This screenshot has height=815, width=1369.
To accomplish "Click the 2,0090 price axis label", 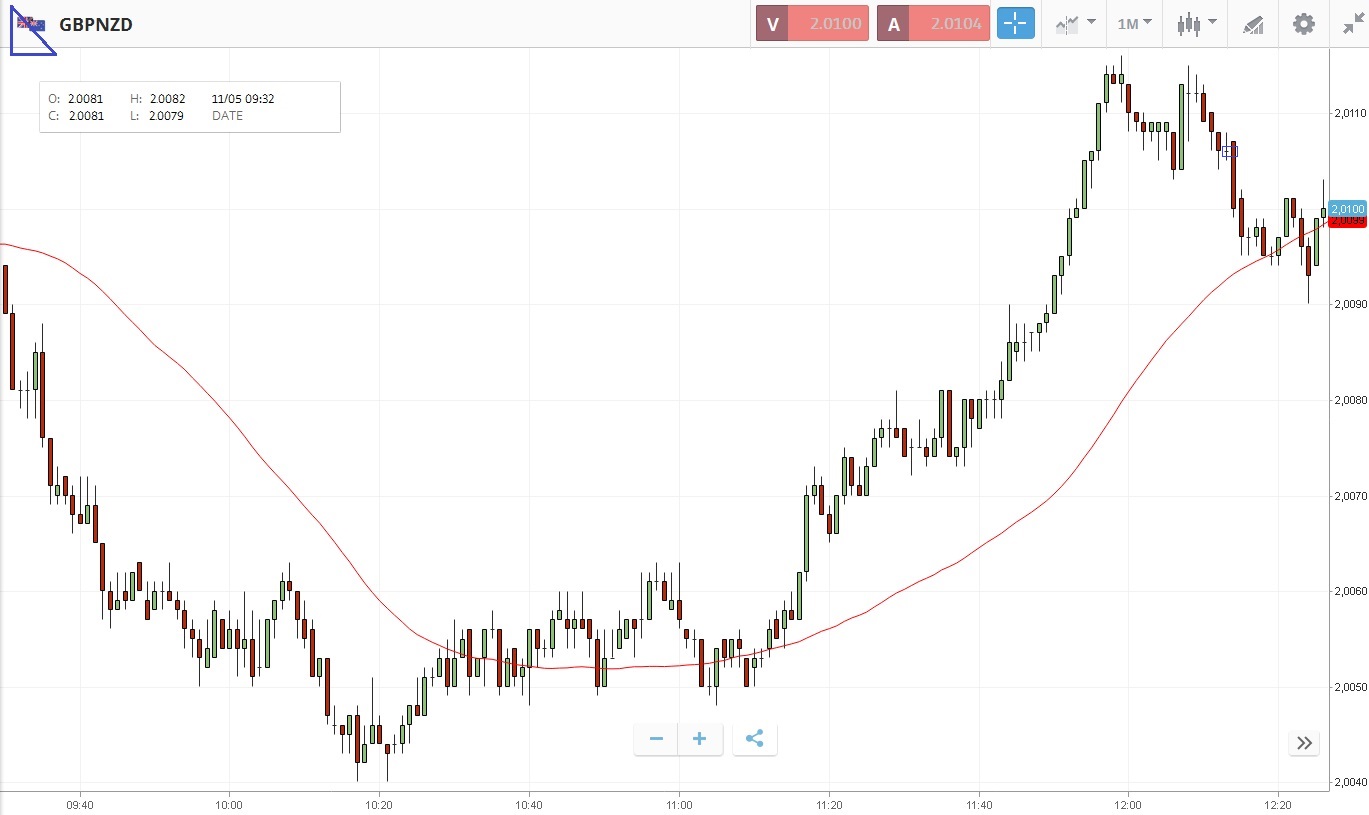I will [1350, 304].
